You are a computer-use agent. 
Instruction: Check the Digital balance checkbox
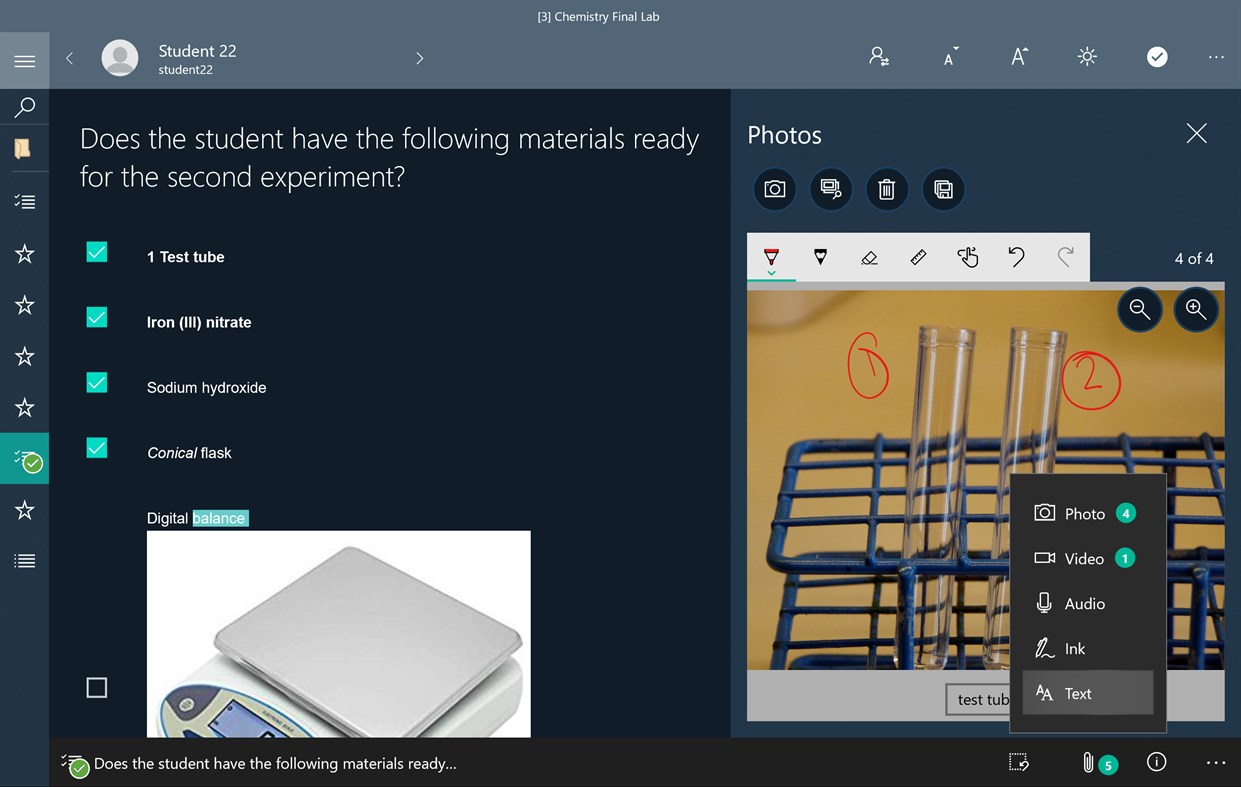(97, 688)
